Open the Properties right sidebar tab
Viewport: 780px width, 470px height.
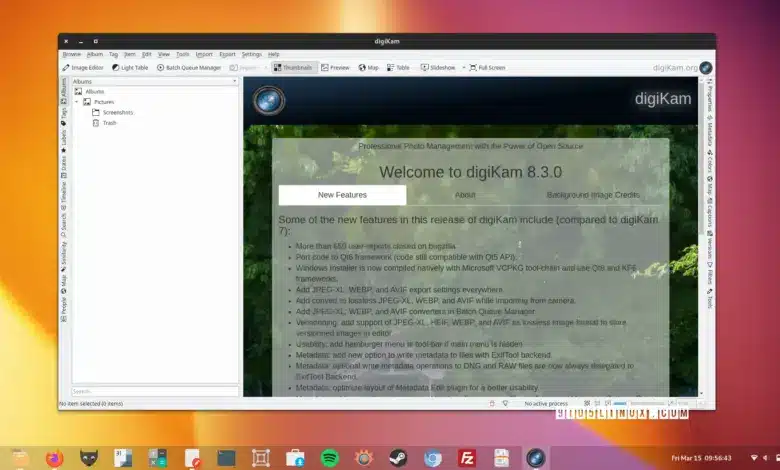(x=710, y=95)
